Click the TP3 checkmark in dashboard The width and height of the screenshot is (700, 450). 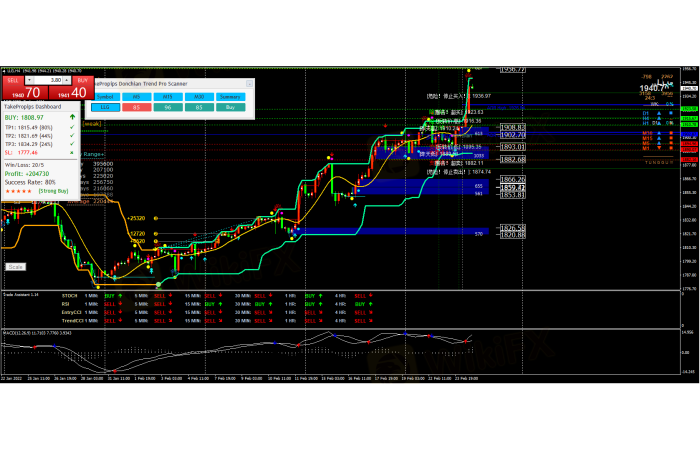[x=71, y=143]
